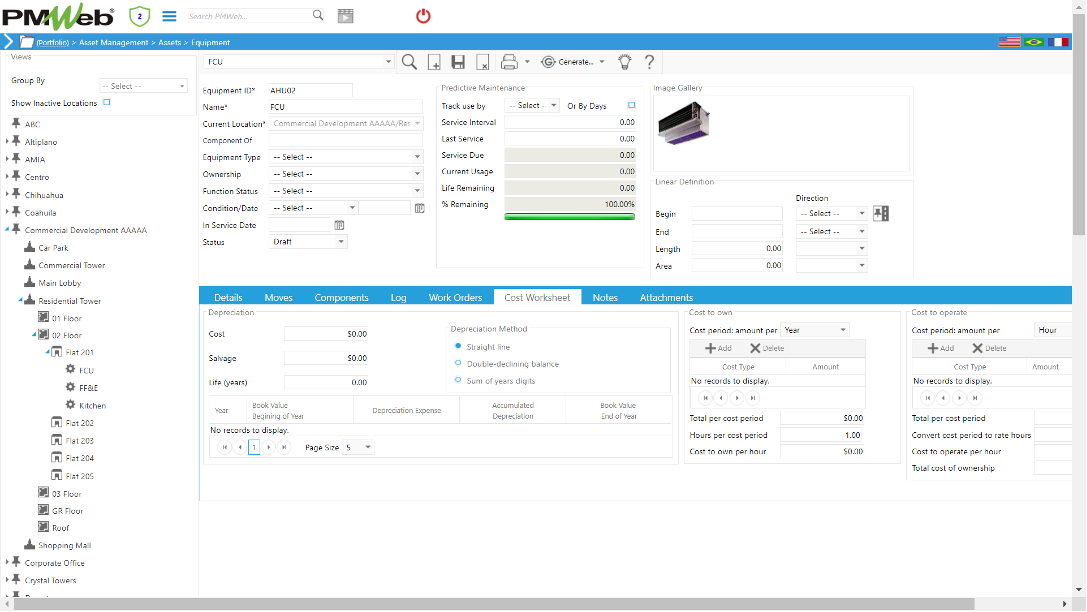Switch to the Components tab
The height and width of the screenshot is (612, 1087).
[341, 297]
